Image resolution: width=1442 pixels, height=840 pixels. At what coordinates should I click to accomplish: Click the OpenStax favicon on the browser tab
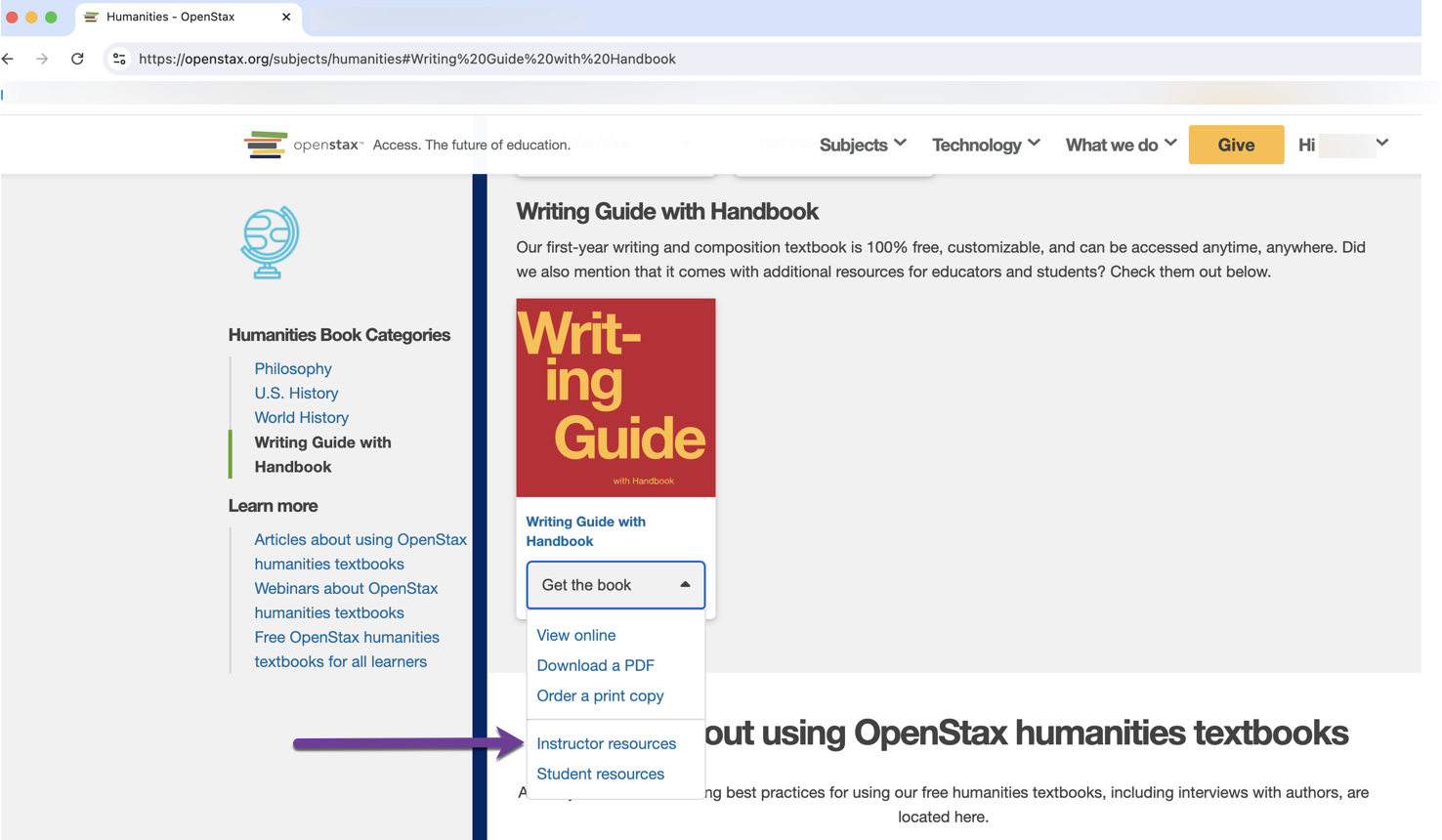coord(91,17)
